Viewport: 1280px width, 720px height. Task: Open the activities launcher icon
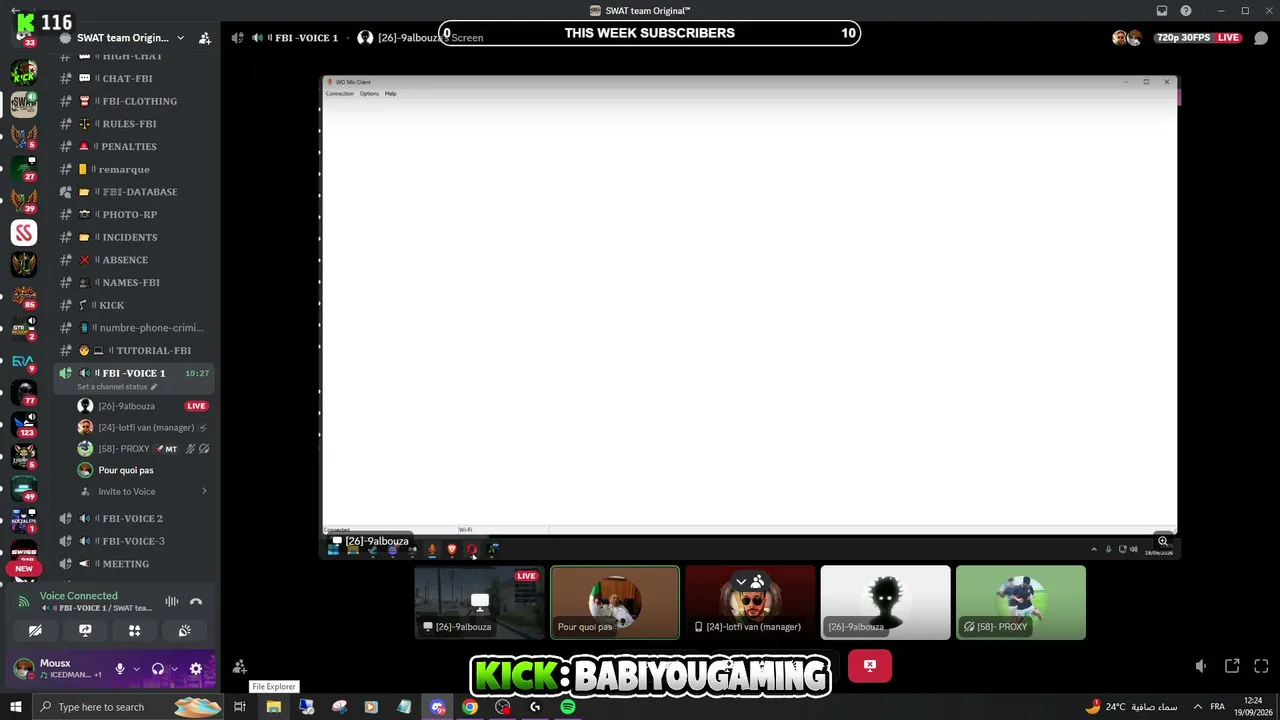134,631
